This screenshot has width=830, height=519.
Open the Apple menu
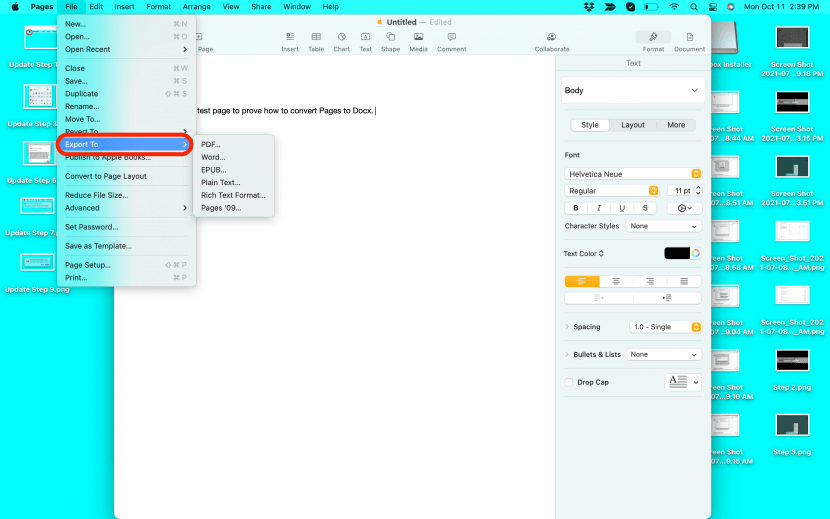15,7
